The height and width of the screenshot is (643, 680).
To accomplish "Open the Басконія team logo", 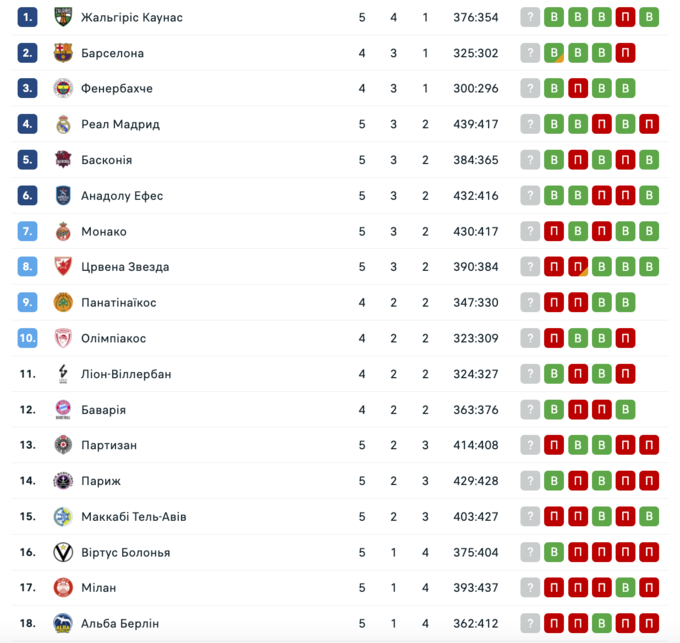I will click(x=63, y=160).
